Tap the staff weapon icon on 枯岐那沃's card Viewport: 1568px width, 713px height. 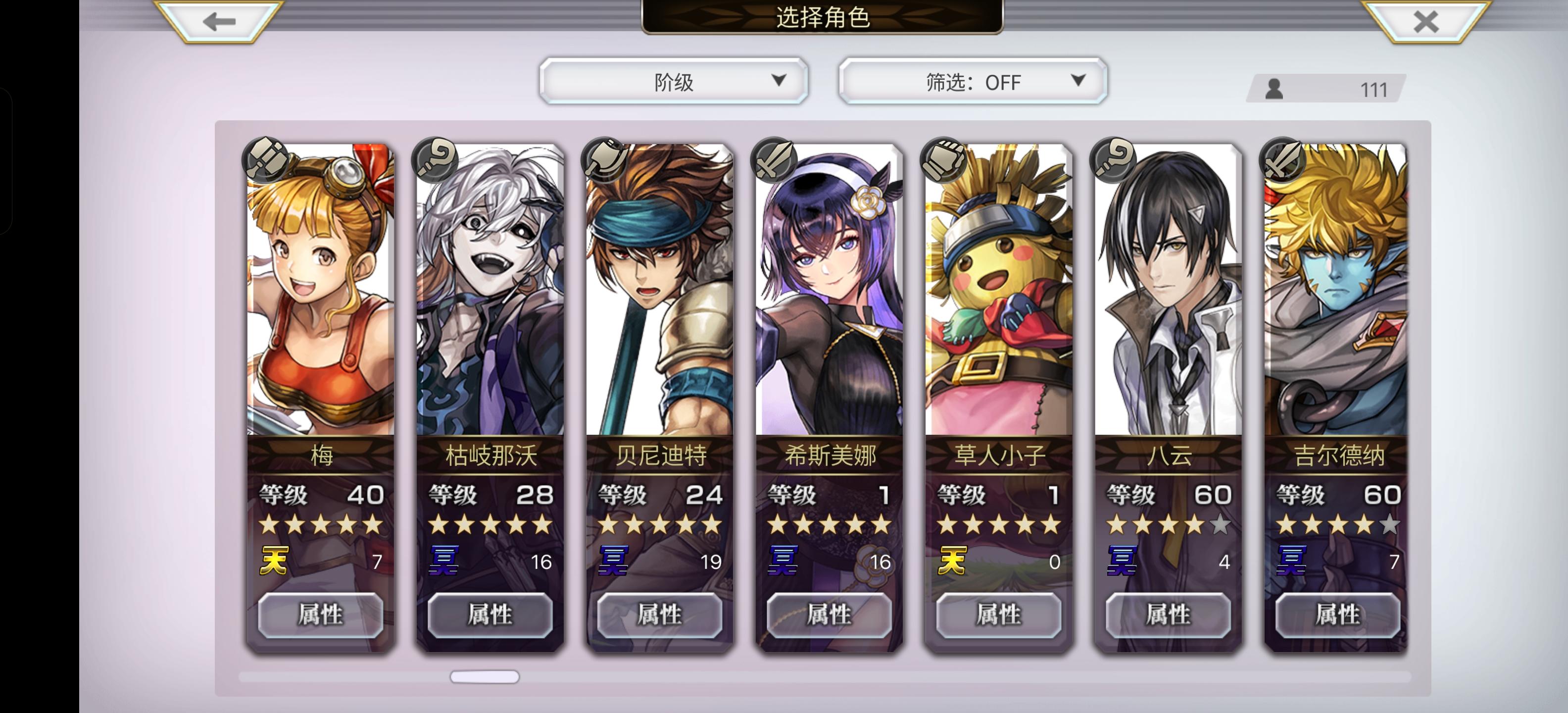[435, 159]
